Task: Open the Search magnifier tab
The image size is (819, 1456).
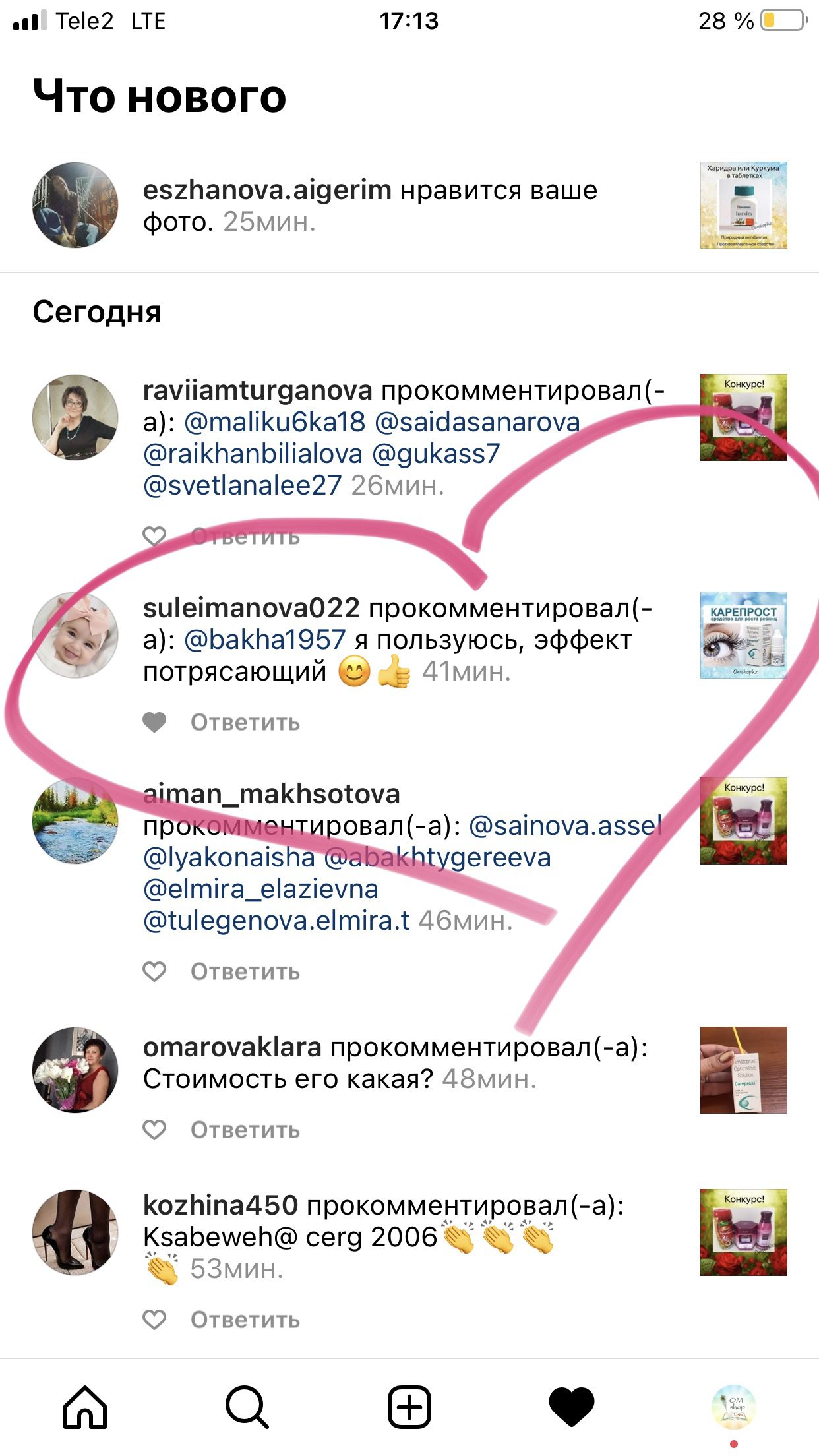Action: (247, 1407)
